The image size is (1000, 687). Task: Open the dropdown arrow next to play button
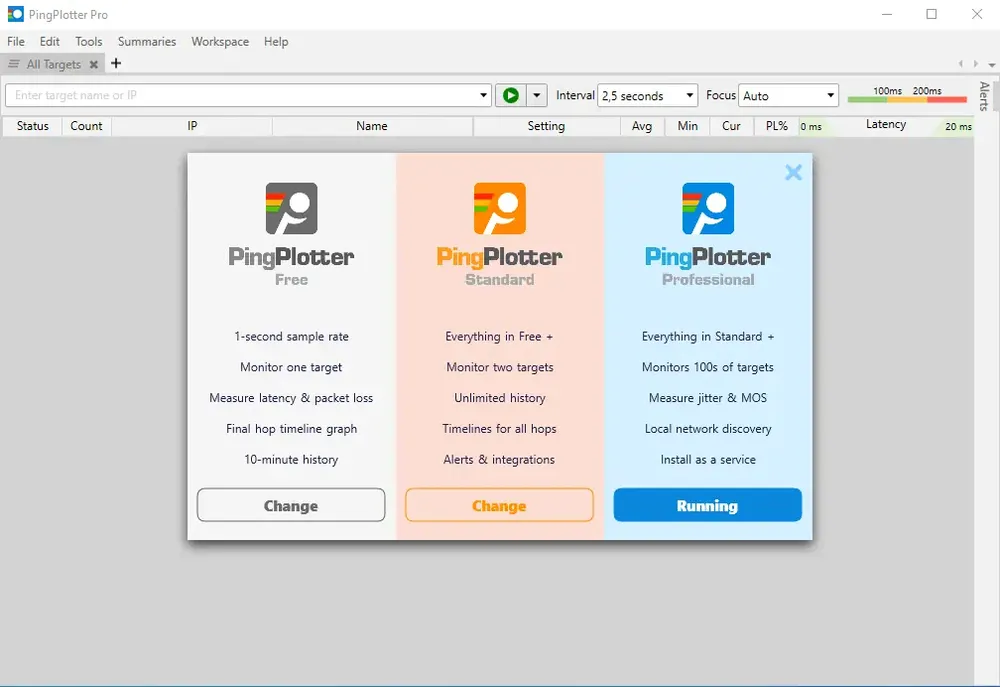(x=537, y=96)
